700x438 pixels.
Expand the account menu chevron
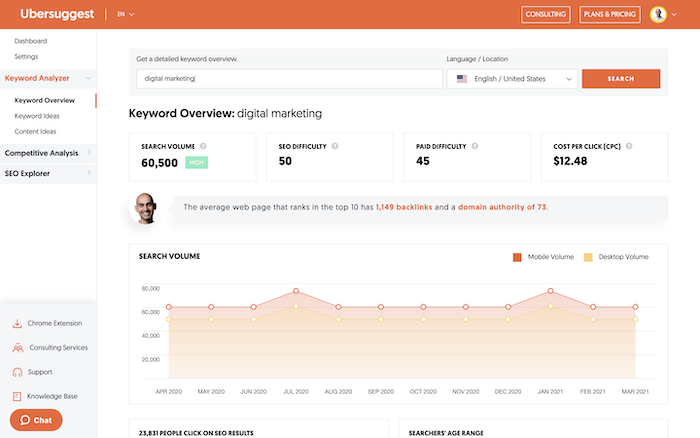(674, 14)
